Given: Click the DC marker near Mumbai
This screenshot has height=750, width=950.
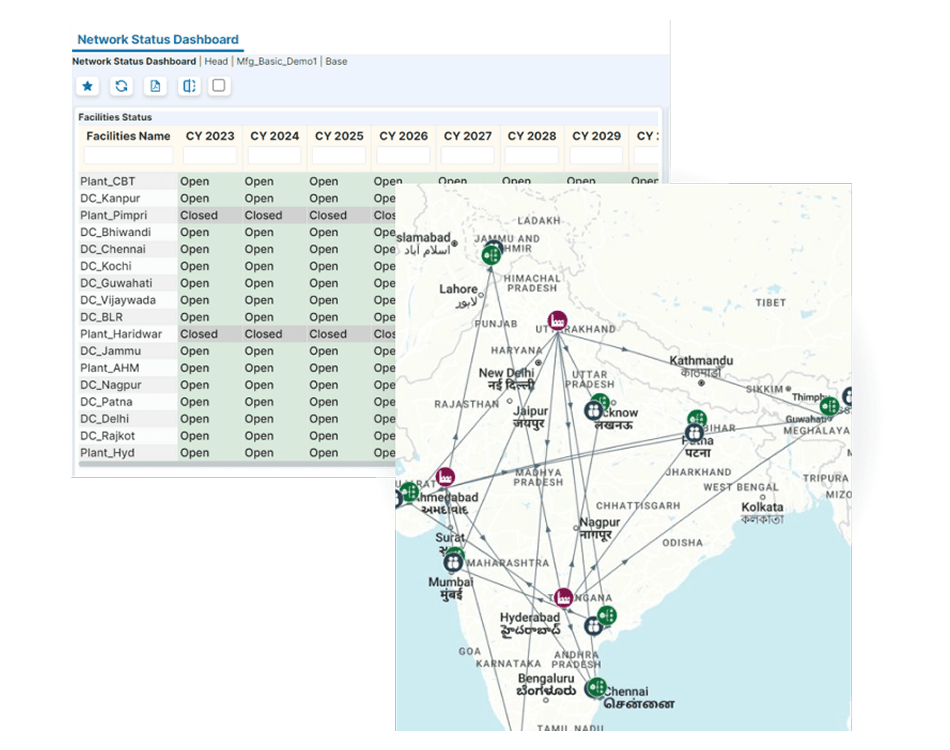Looking at the screenshot, I should tap(453, 563).
